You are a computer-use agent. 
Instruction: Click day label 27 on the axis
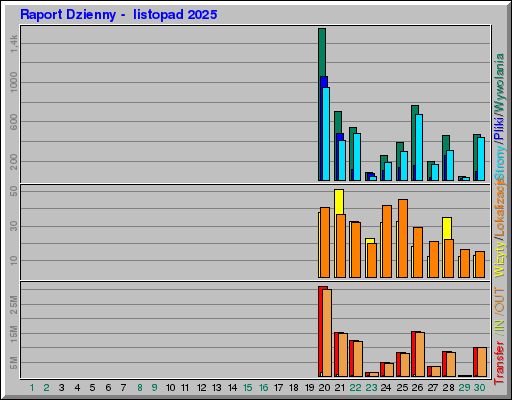coord(433,388)
